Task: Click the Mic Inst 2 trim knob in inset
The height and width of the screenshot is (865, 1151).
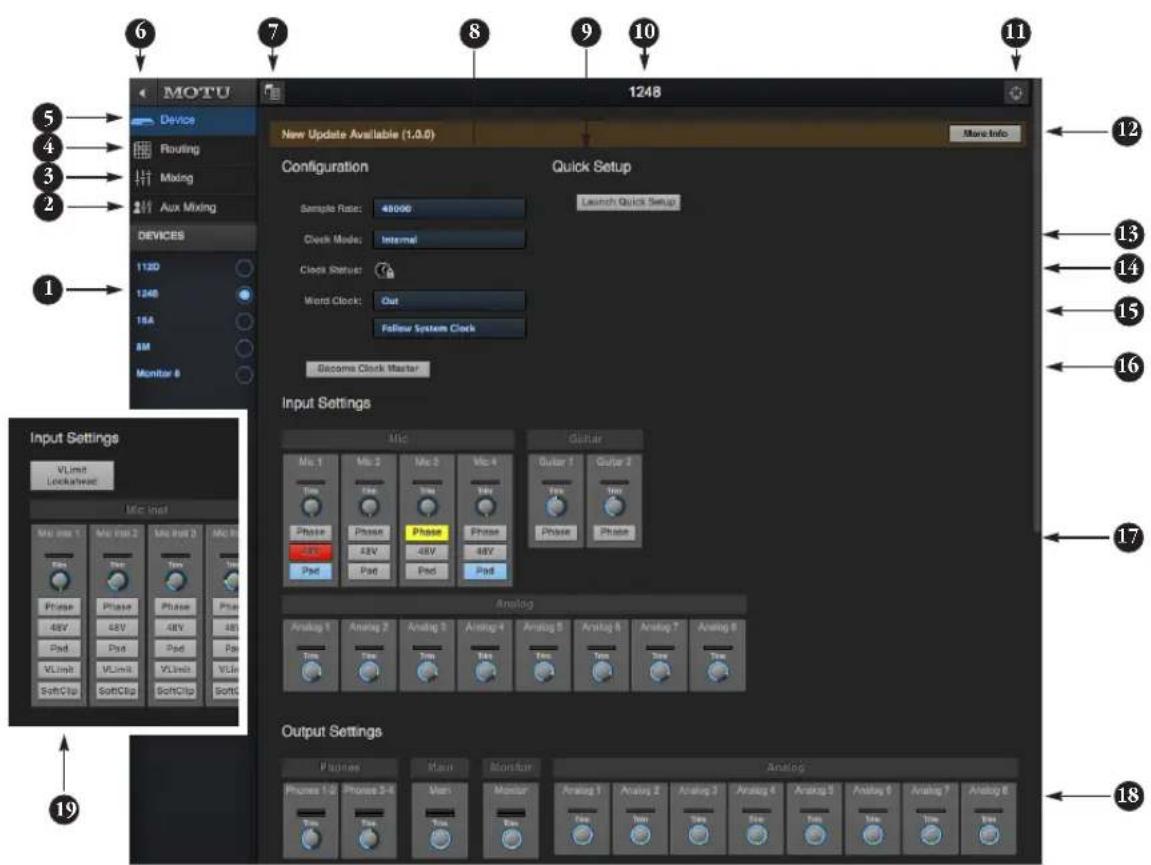Action: coord(117,582)
